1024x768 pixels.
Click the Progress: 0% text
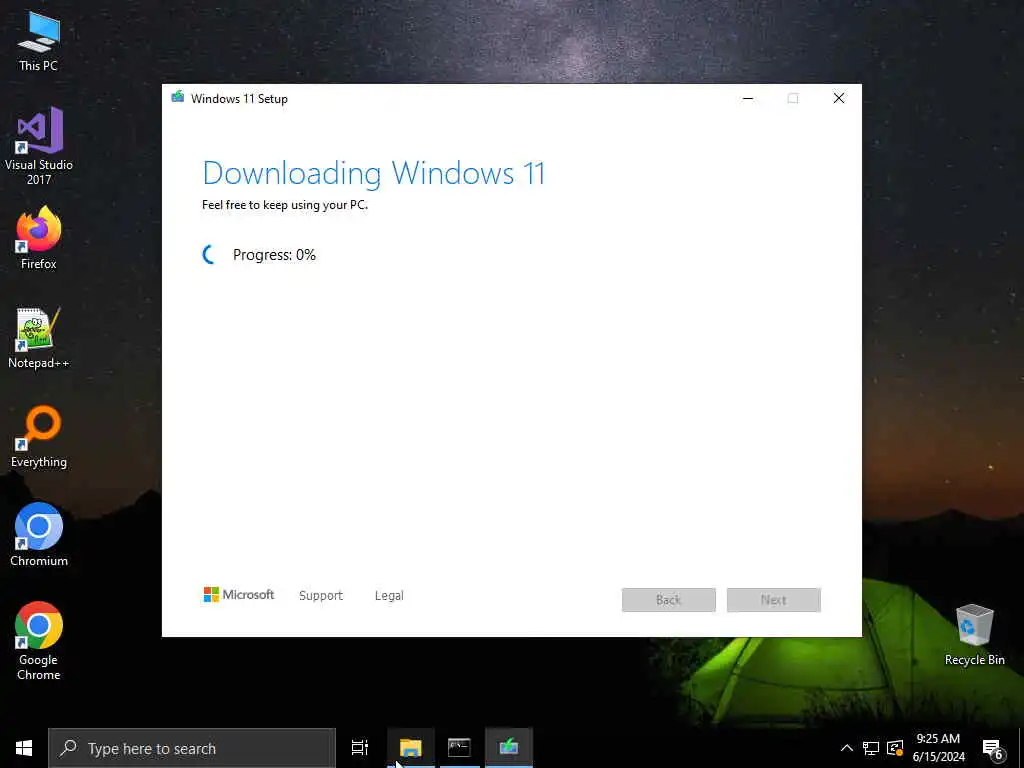tap(274, 255)
